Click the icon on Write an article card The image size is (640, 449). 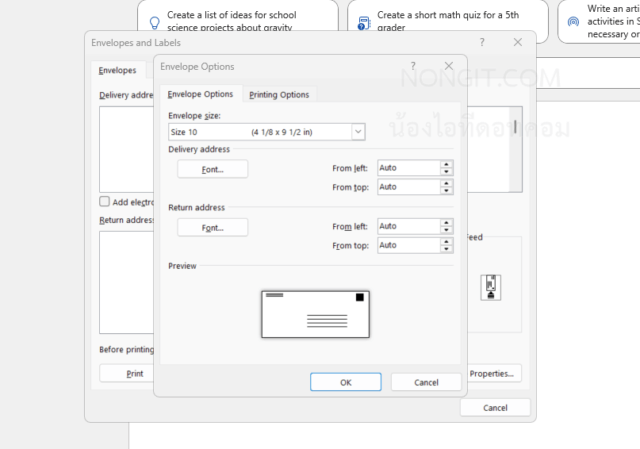point(573,22)
